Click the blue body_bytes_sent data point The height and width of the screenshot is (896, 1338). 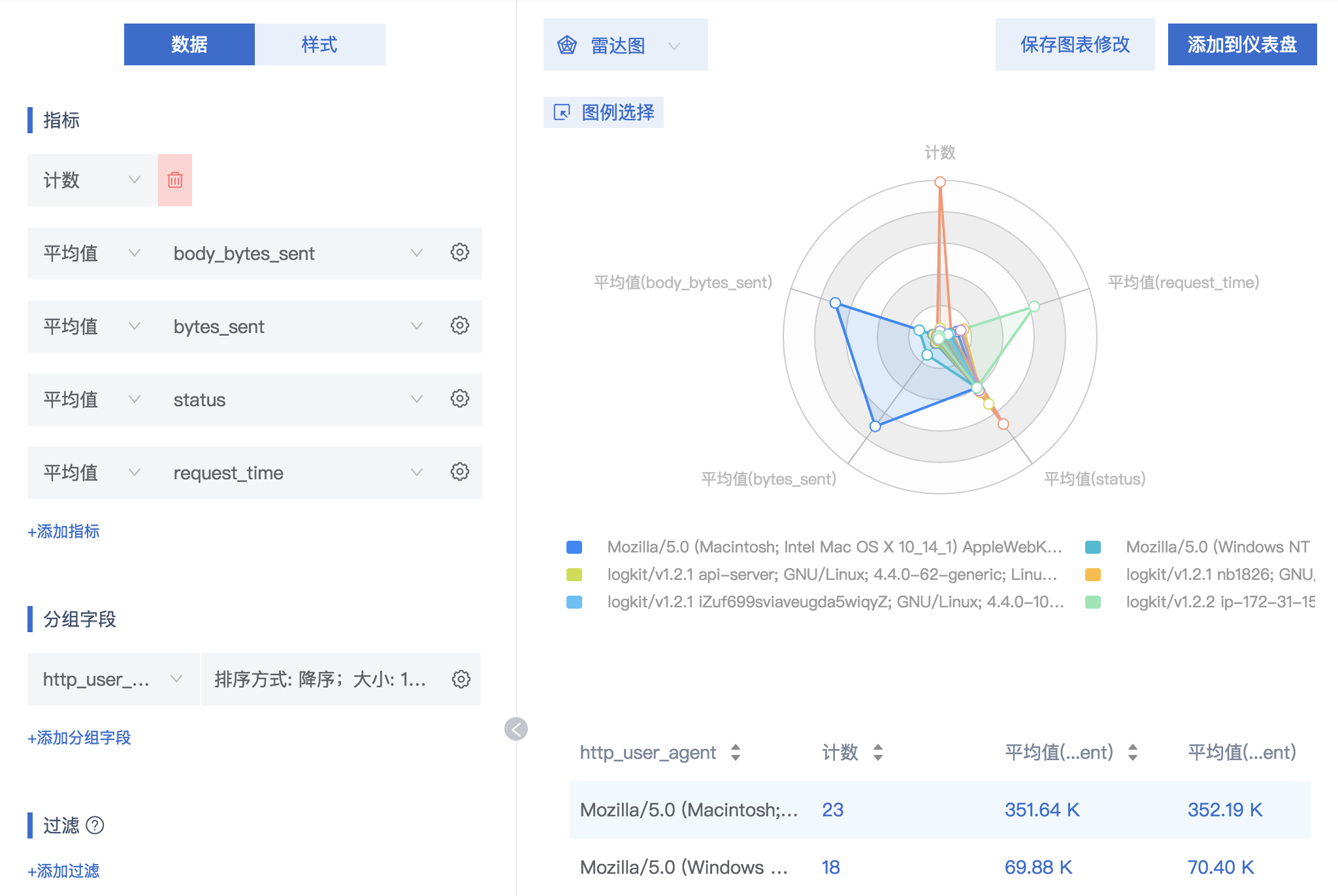click(835, 303)
